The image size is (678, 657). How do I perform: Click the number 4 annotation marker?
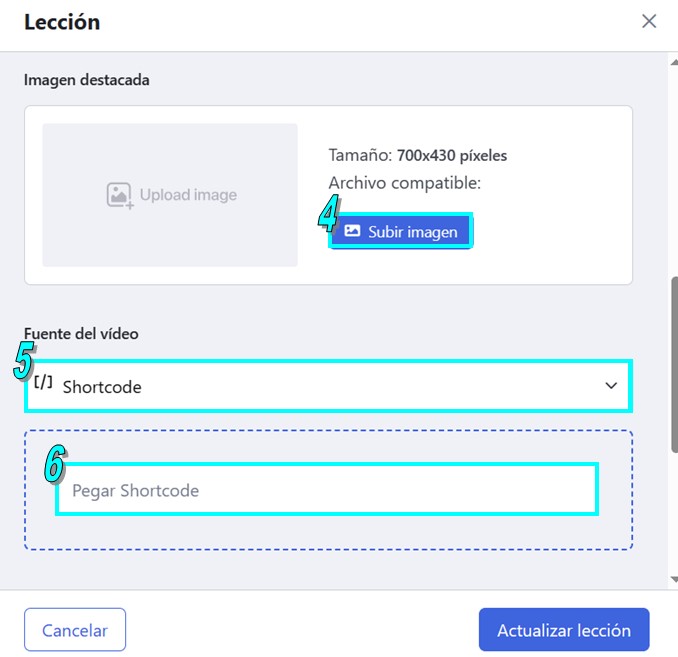point(329,212)
